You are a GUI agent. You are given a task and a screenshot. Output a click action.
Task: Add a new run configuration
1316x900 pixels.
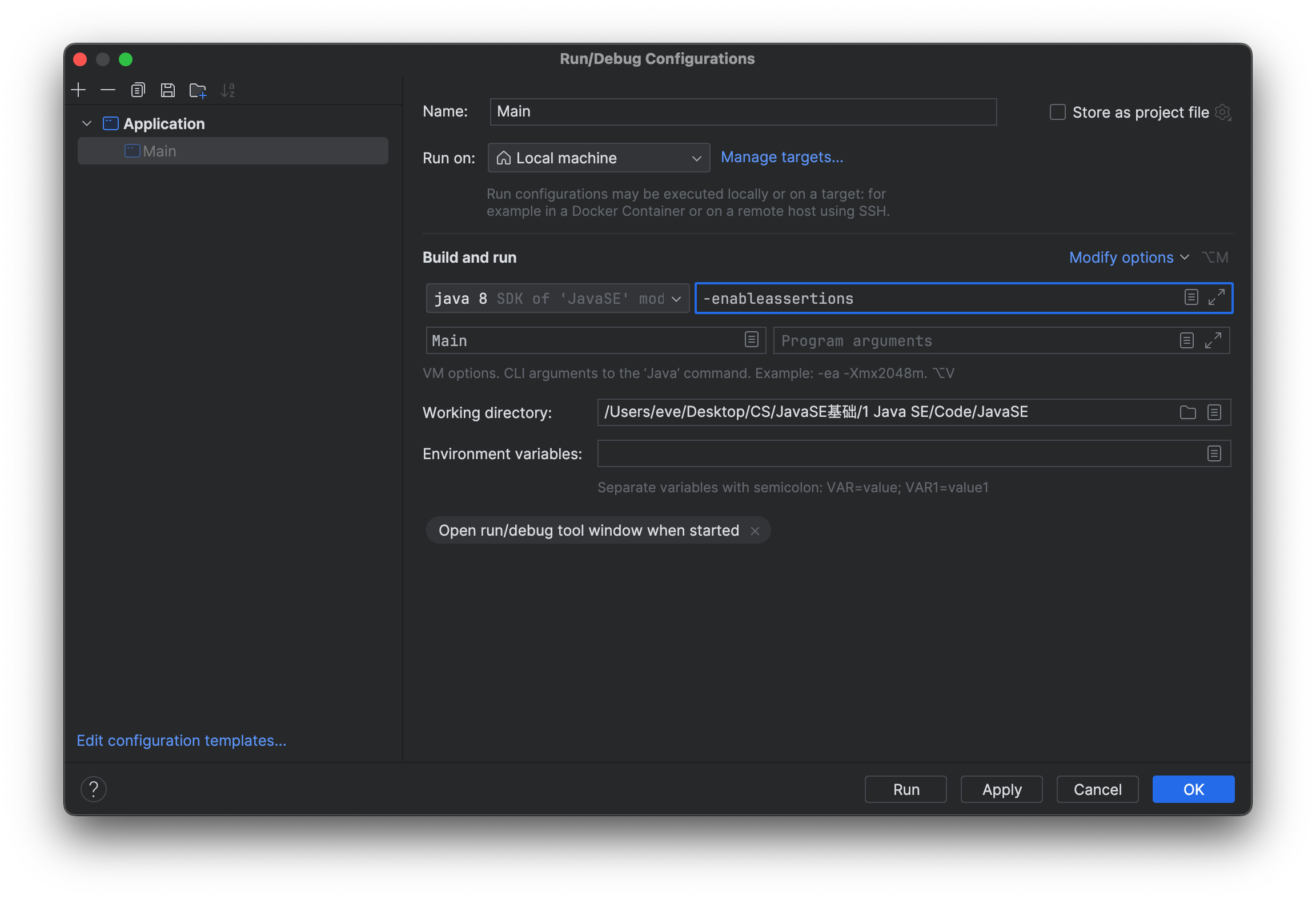pos(78,90)
